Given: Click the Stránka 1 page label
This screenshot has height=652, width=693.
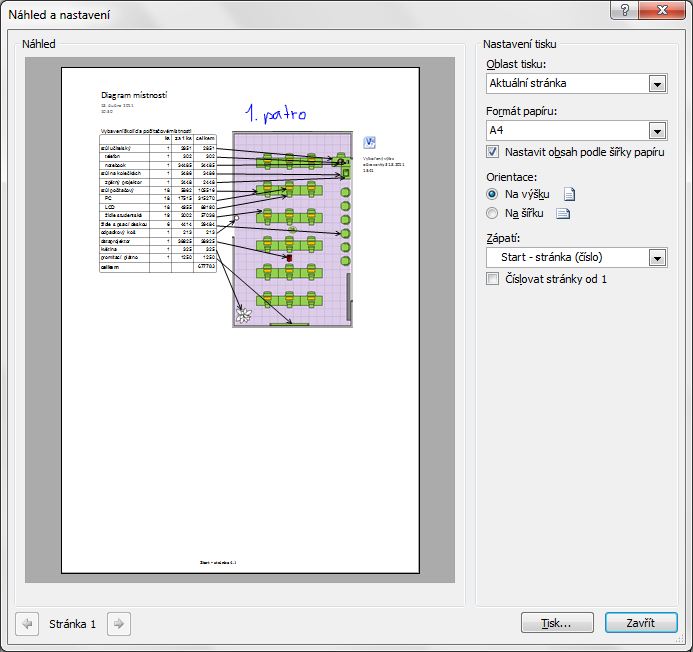Looking at the screenshot, I should pyautogui.click(x=72, y=624).
